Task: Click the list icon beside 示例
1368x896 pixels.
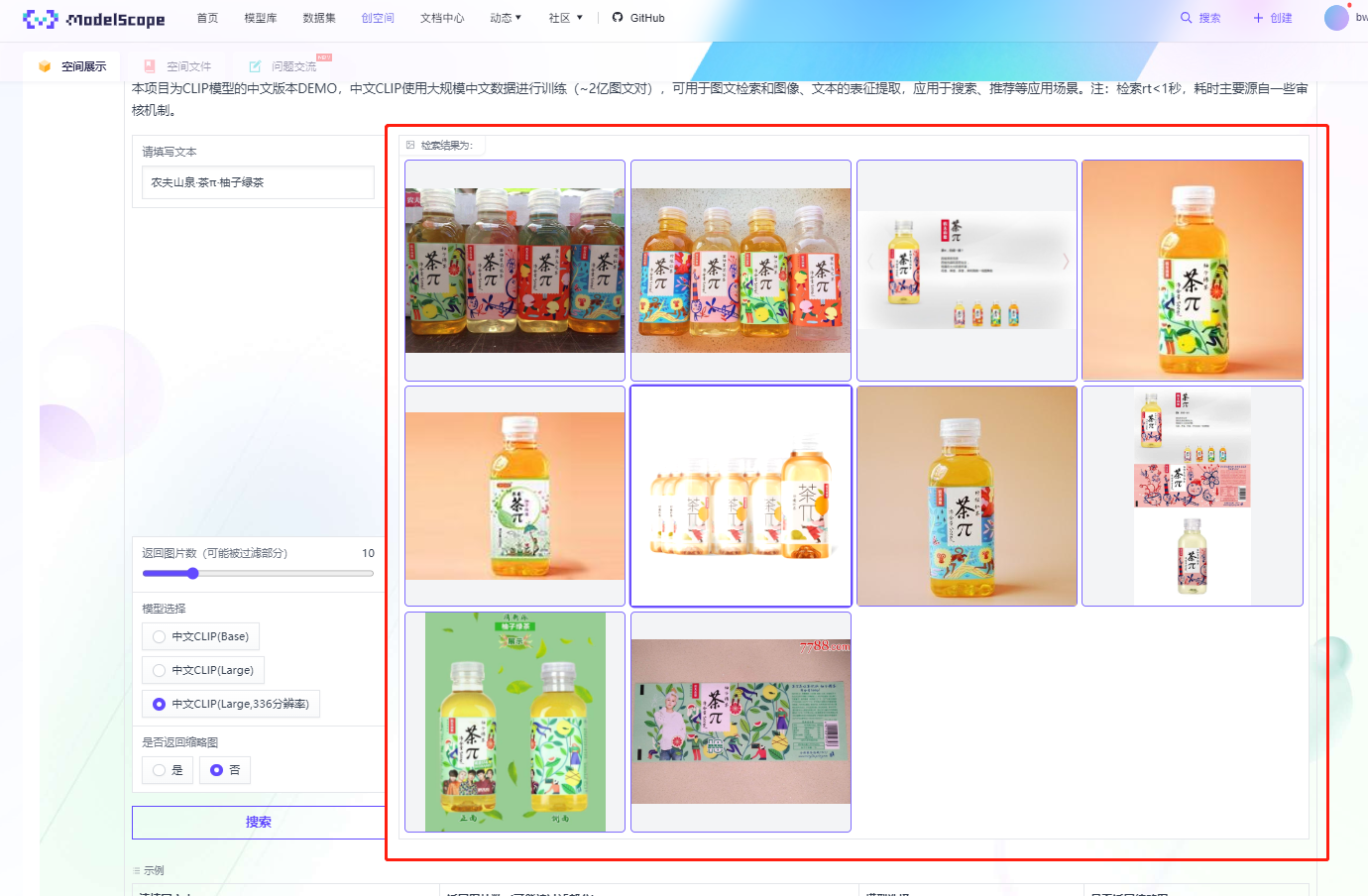Action: pos(137,870)
